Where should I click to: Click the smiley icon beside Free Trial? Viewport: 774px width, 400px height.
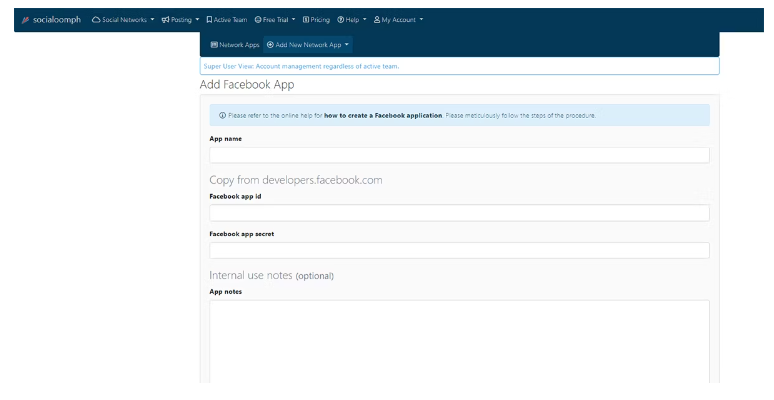258,20
